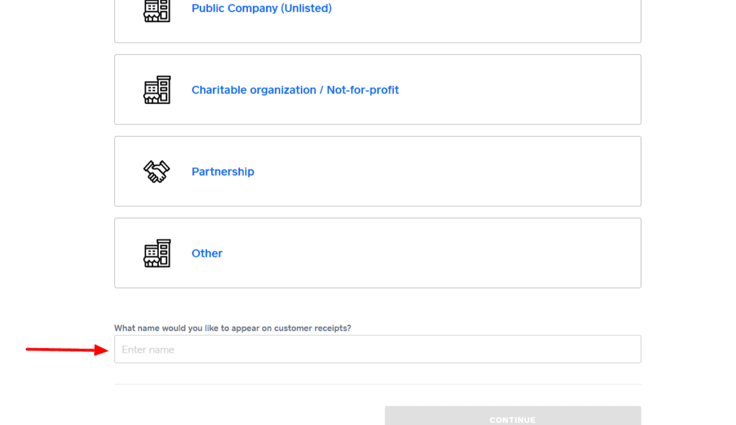This screenshot has height=425, width=736.
Task: Click the handshake icon for Partnership
Action: point(157,171)
